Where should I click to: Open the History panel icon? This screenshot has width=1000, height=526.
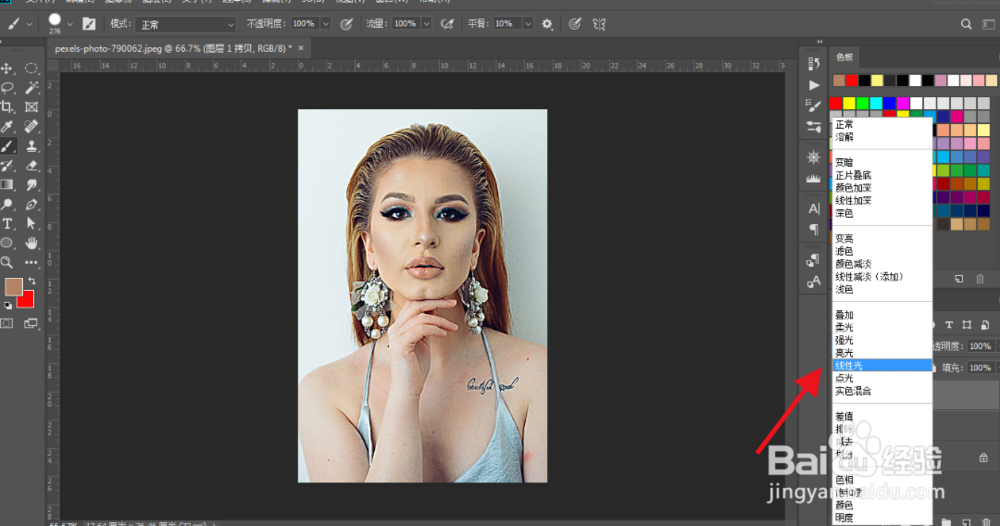[x=814, y=63]
